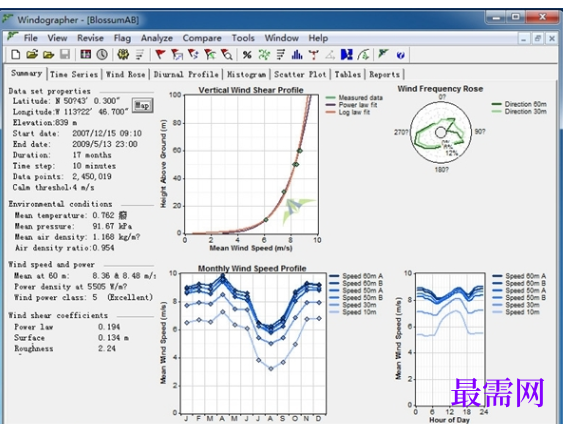The image size is (563, 424).
Task: Open the Flag menu
Action: click(x=122, y=38)
